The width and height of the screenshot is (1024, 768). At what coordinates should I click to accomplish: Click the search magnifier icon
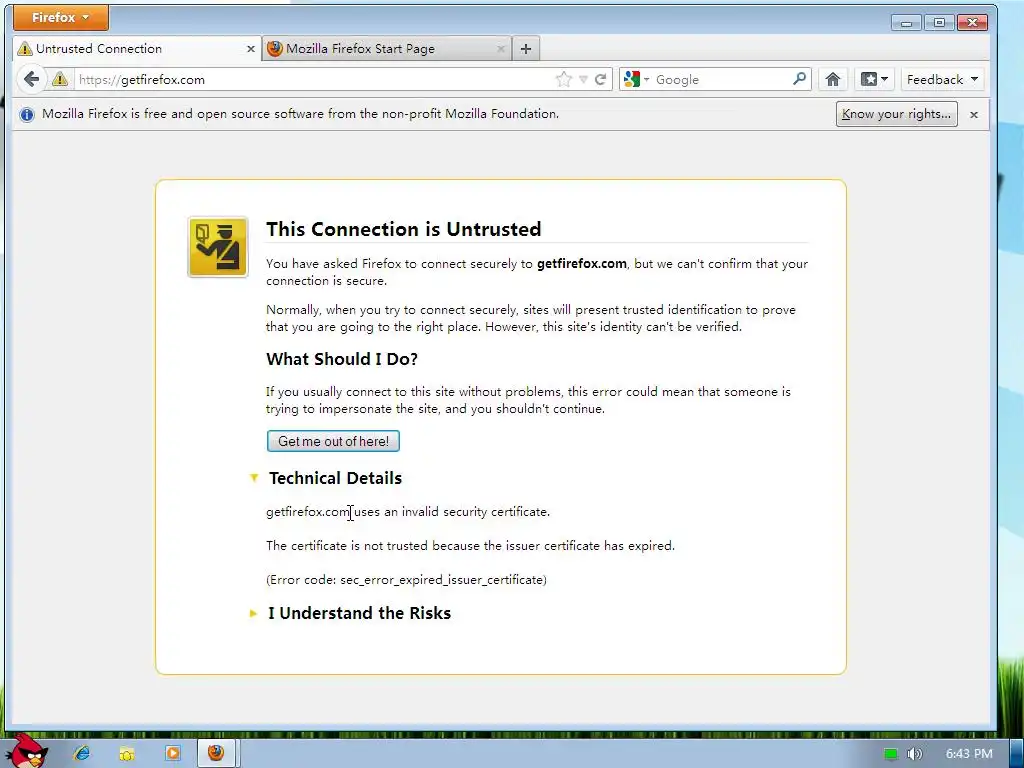point(799,79)
